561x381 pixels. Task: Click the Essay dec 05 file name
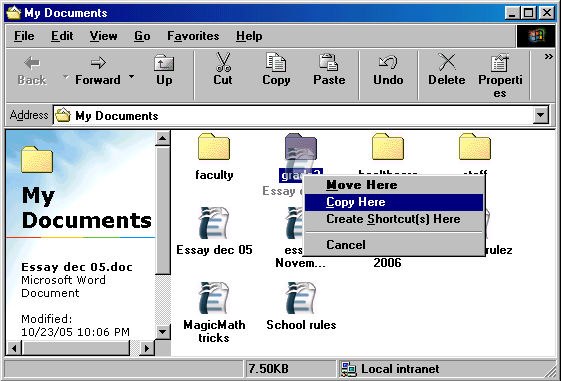[x=214, y=250]
